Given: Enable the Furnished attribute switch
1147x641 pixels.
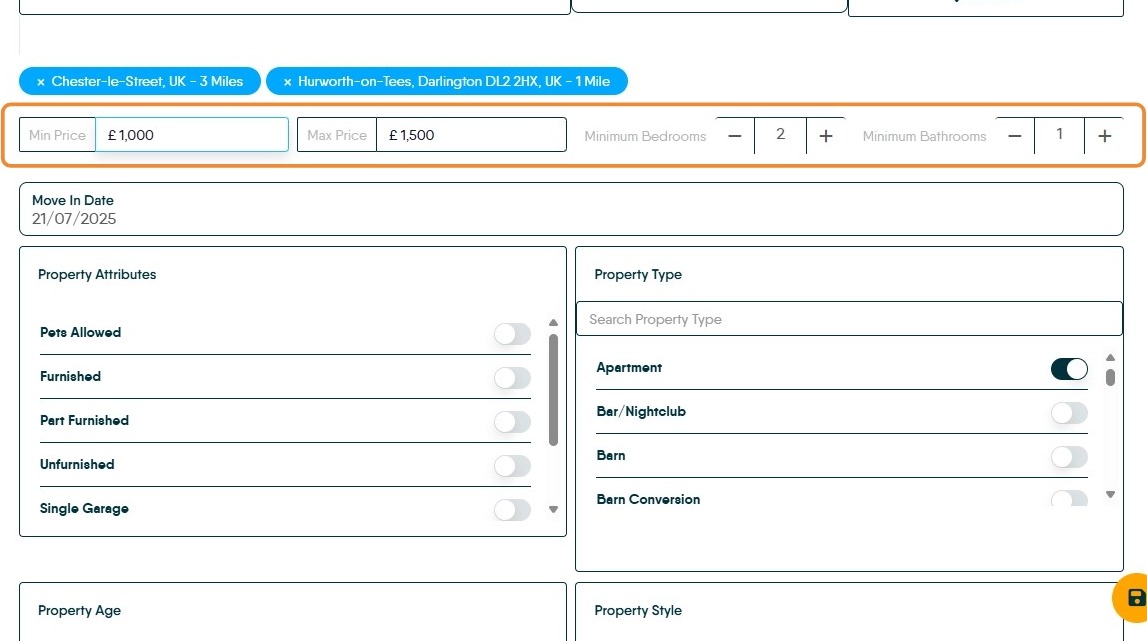Looking at the screenshot, I should 512,378.
